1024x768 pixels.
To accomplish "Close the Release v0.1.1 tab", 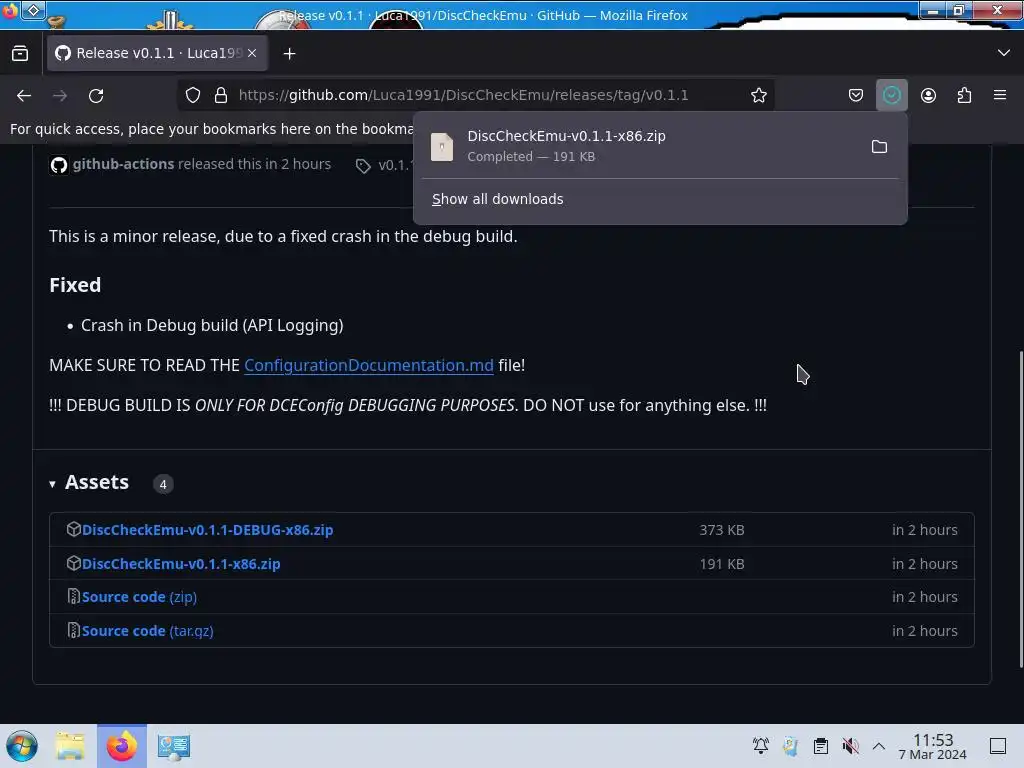I will [x=252, y=53].
